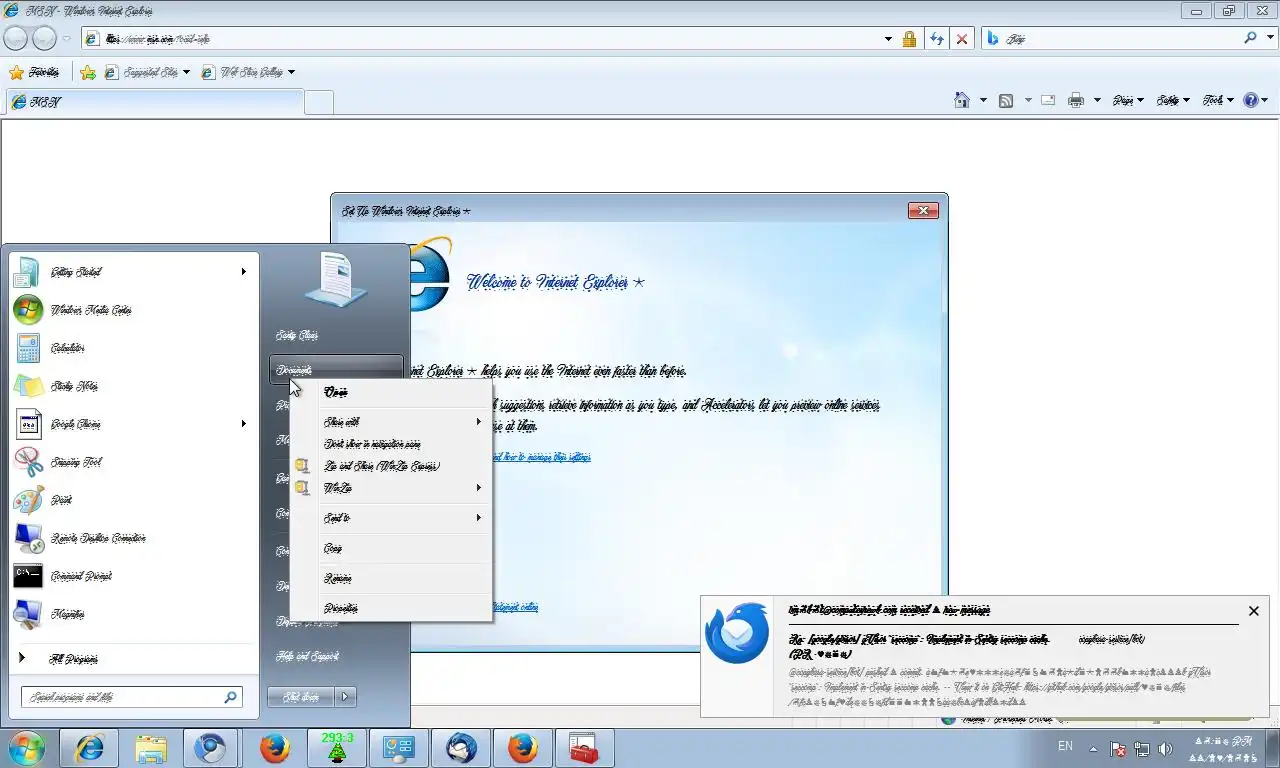
Task: Print the page using printer icon
Action: coord(1076,100)
